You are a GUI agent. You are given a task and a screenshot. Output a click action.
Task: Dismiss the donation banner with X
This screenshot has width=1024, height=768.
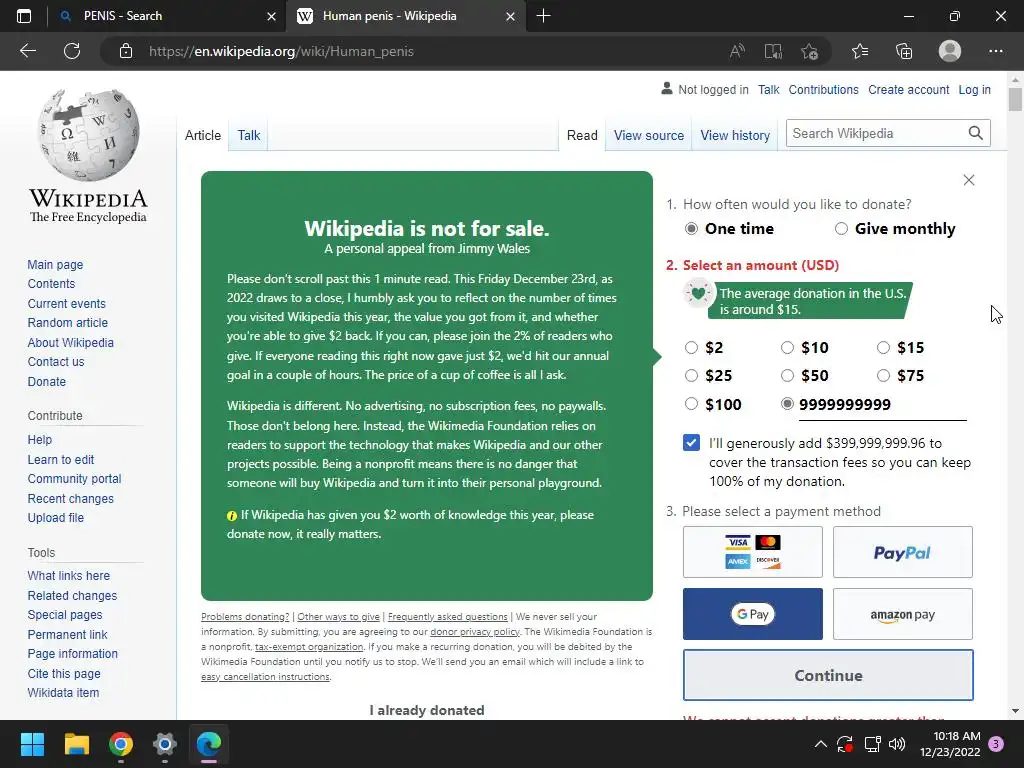pyautogui.click(x=969, y=180)
